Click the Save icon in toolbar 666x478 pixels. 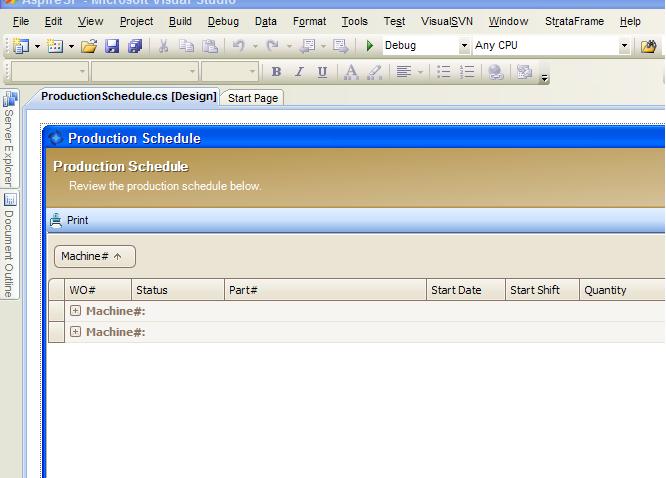(x=112, y=46)
